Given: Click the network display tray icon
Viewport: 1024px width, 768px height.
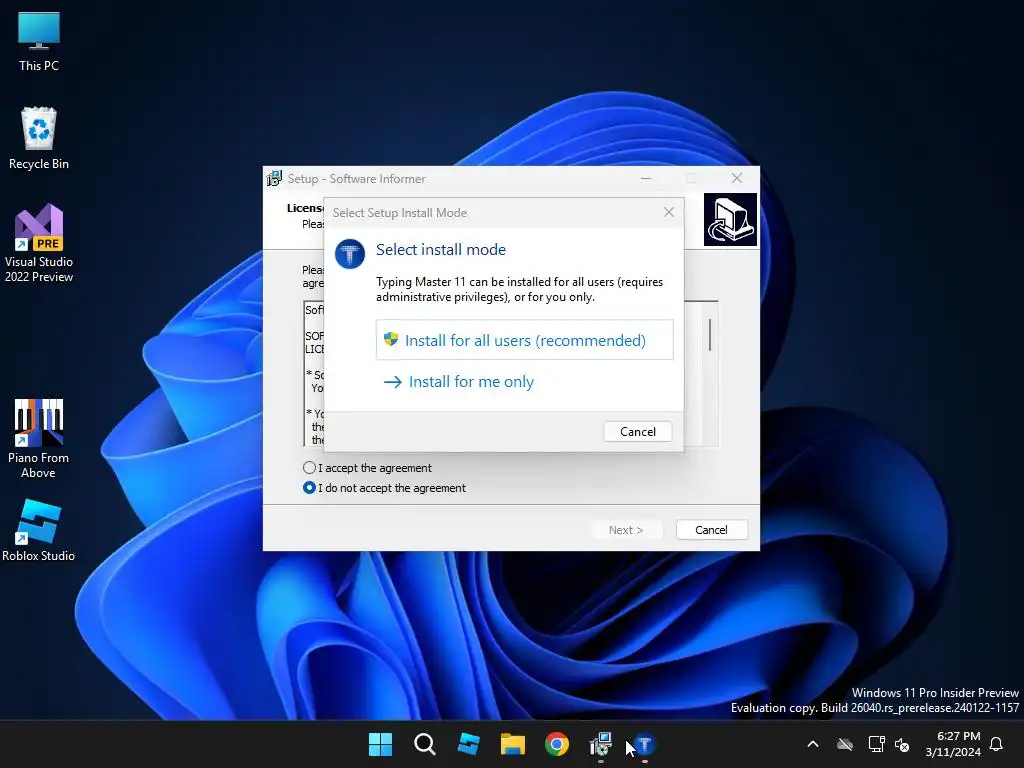Looking at the screenshot, I should [876, 744].
